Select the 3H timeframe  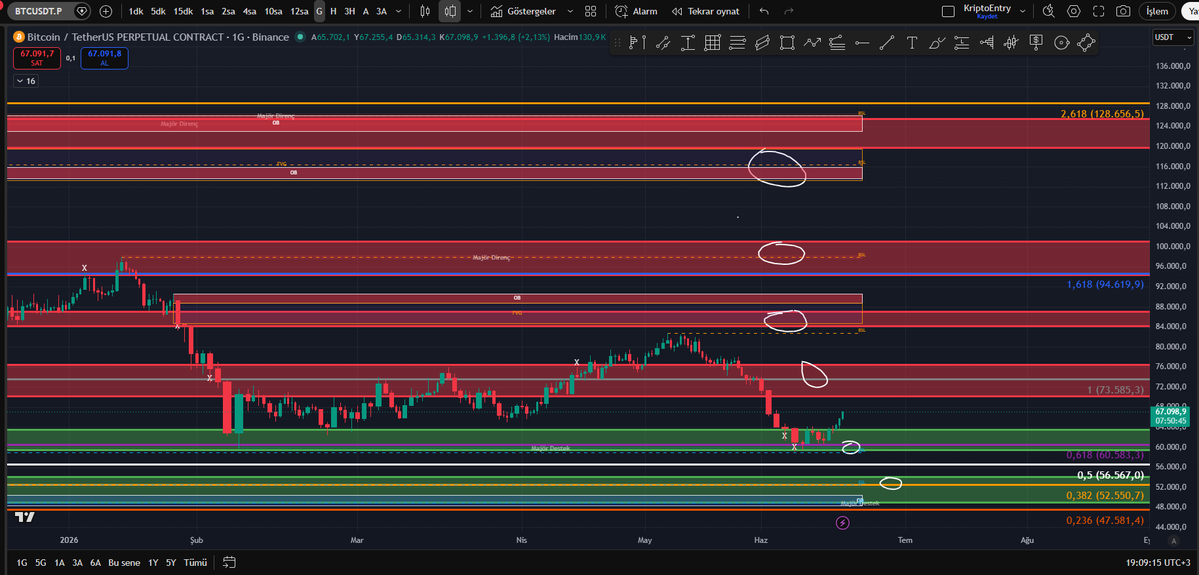coord(349,11)
